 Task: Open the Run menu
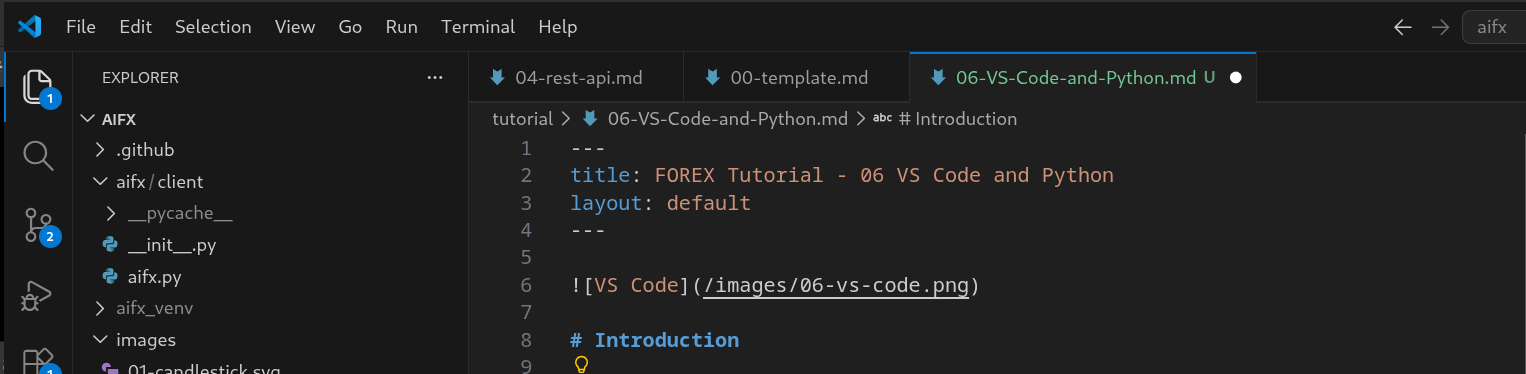pyautogui.click(x=401, y=27)
